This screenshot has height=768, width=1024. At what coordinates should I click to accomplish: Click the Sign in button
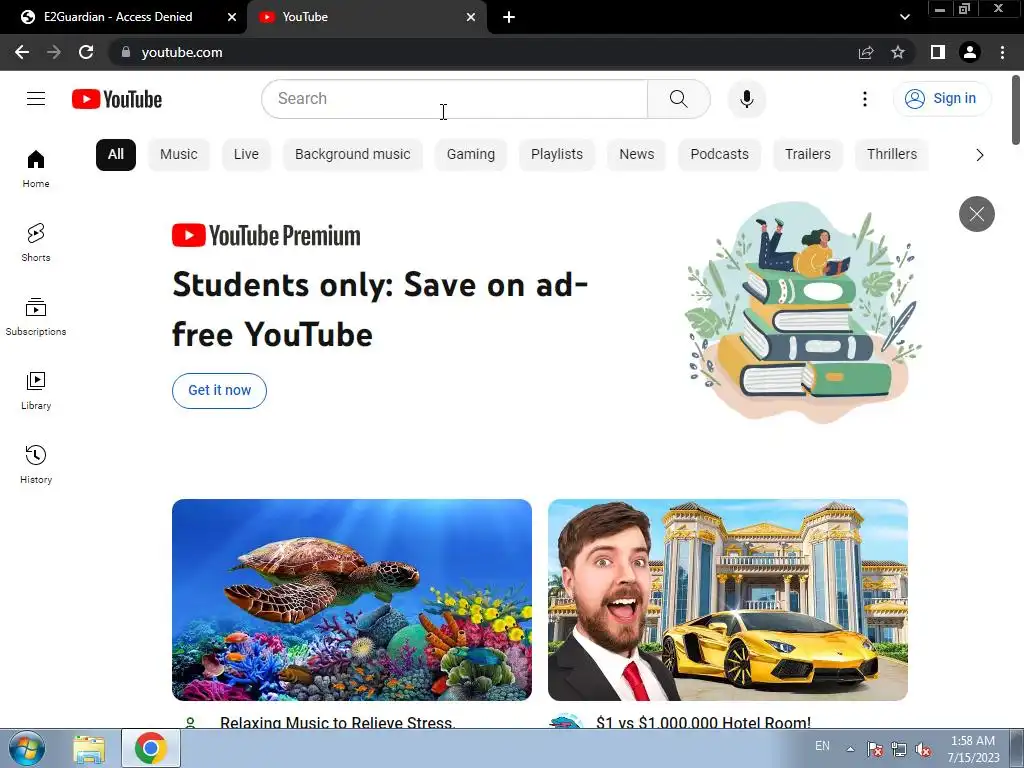pyautogui.click(x=942, y=99)
